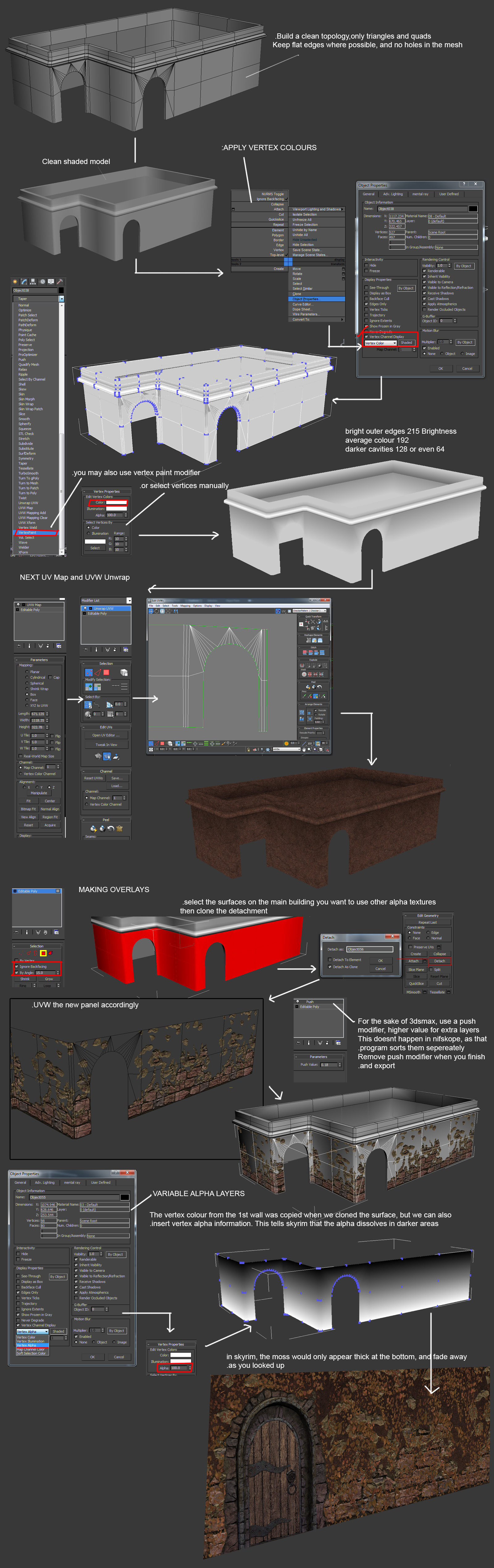Open the Motion wheel tab in command panel

[x=43, y=281]
